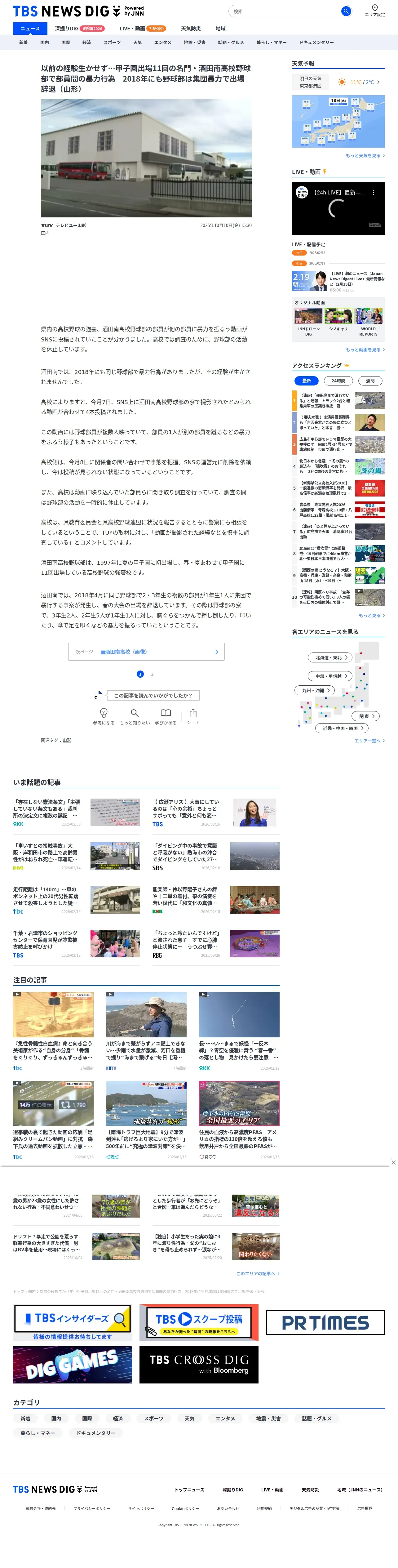Open the PR TIMES banner
This screenshot has height=1568, width=398.
[x=325, y=1322]
